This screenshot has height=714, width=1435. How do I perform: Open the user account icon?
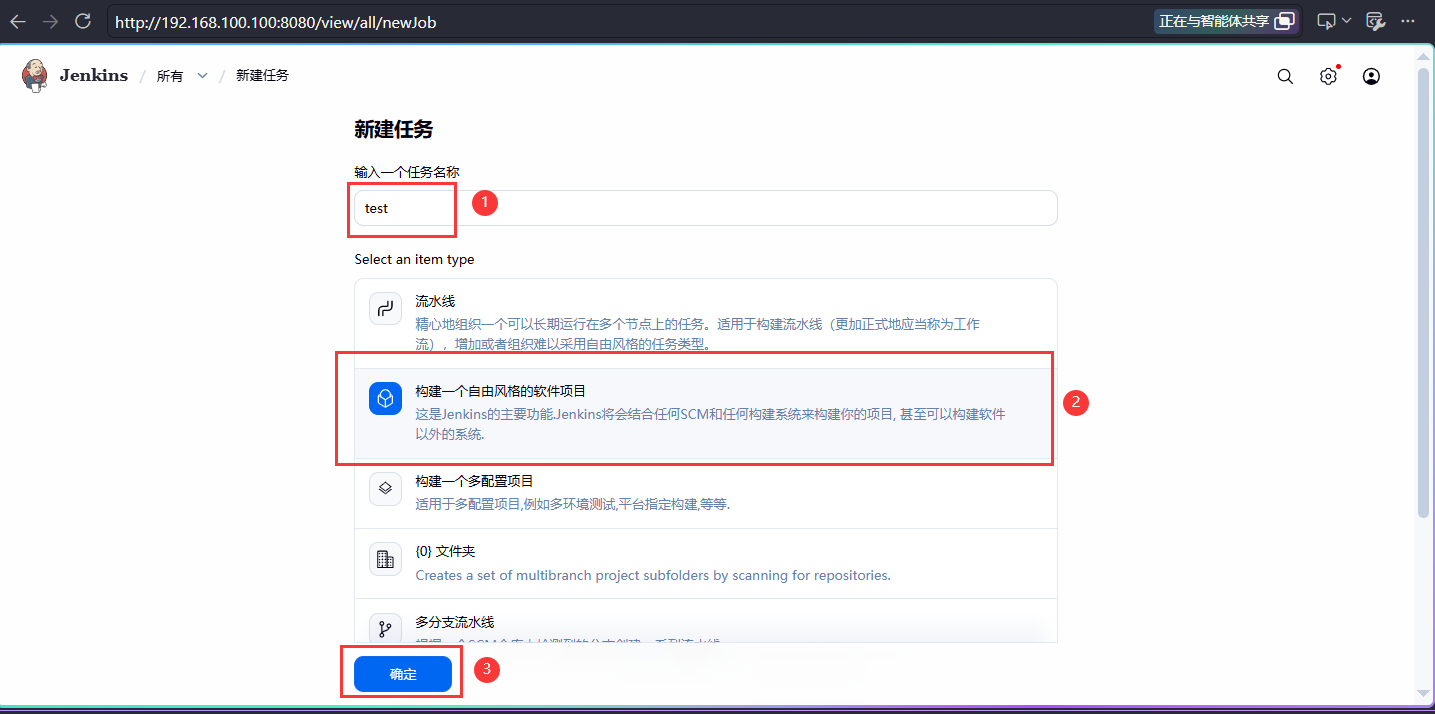click(1371, 76)
